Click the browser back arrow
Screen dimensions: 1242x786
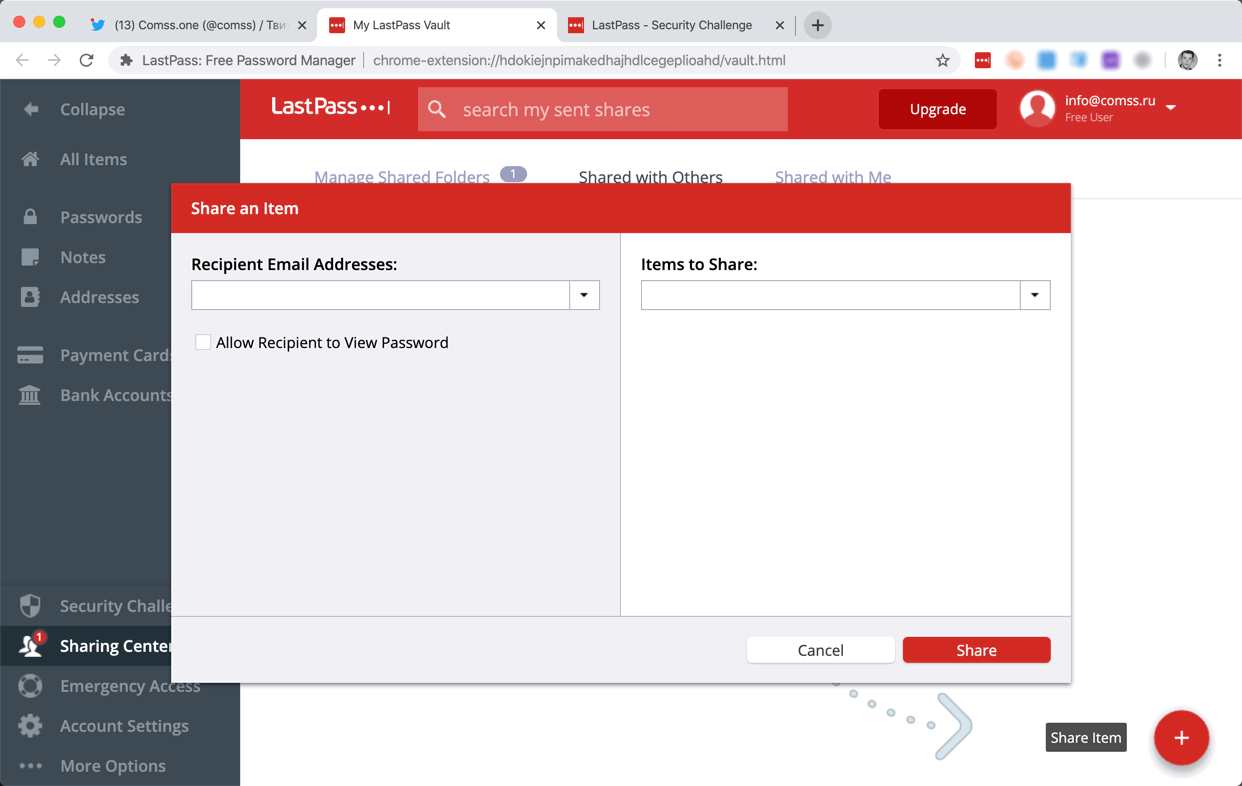click(22, 60)
